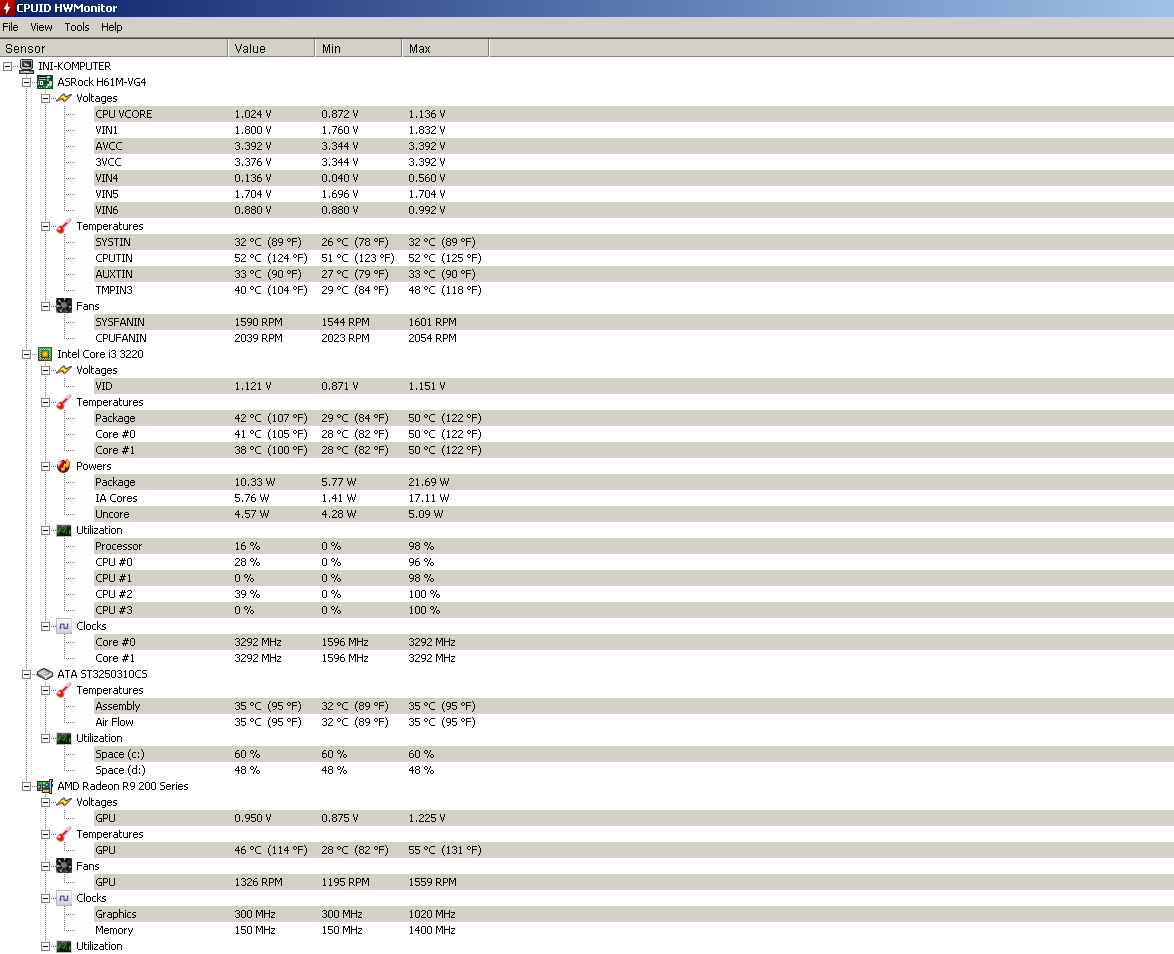The height and width of the screenshot is (954, 1174).
Task: Click the 1.024 V CPU VCORE value
Action: point(253,114)
